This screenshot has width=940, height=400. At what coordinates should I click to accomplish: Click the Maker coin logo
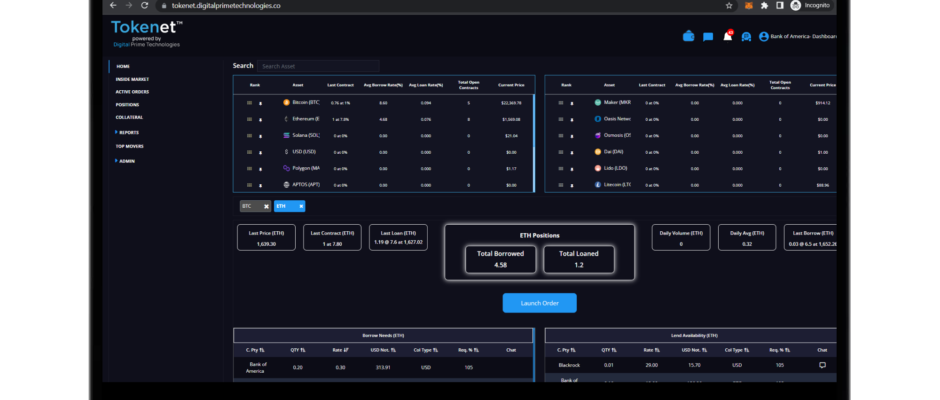(x=598, y=103)
